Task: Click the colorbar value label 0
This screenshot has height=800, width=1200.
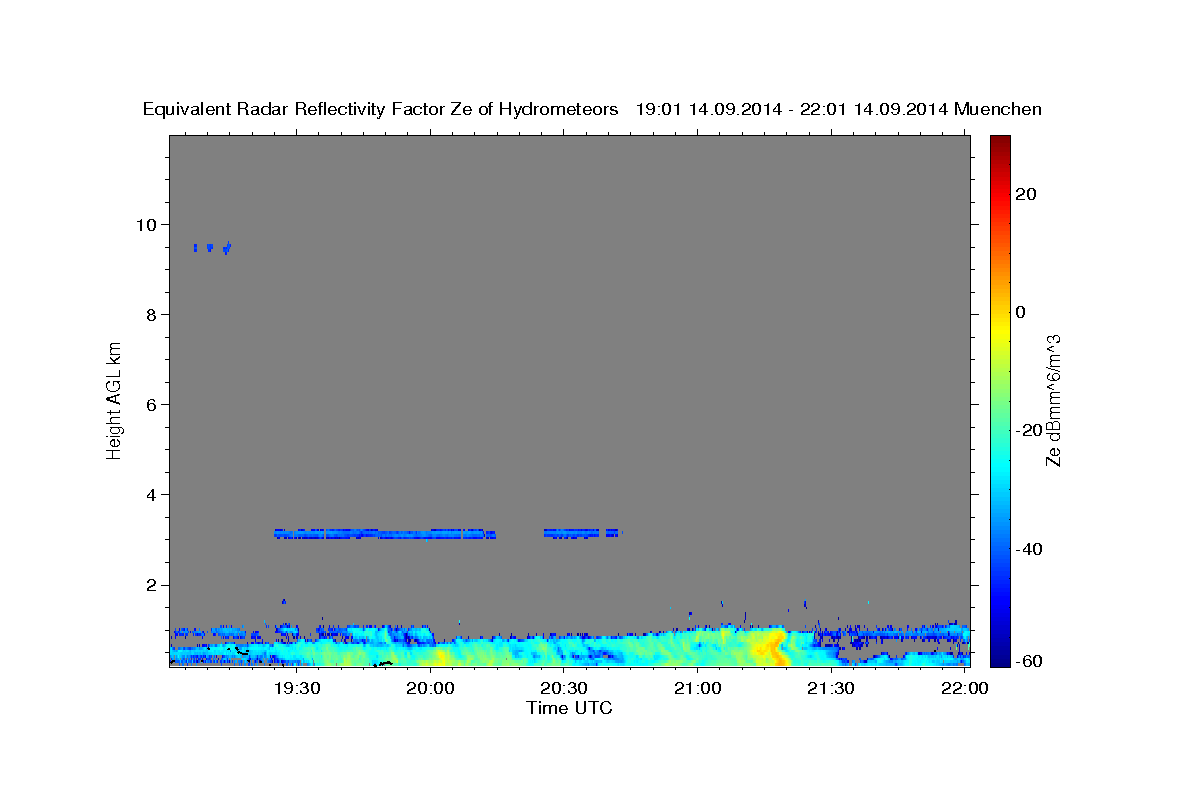Action: click(x=1021, y=312)
